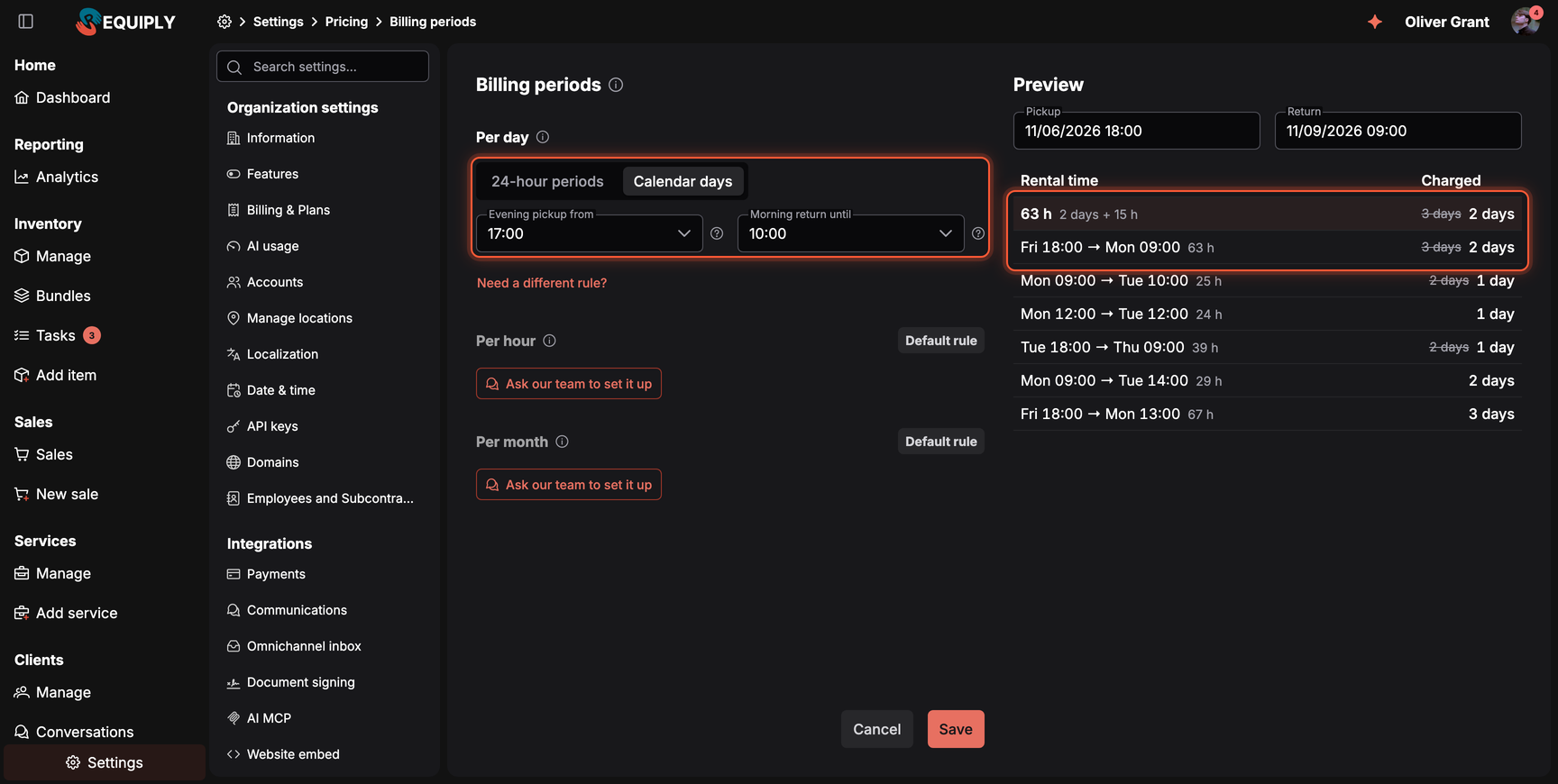The image size is (1558, 784).
Task: Open New sale in sidebar
Action: pyautogui.click(x=57, y=494)
